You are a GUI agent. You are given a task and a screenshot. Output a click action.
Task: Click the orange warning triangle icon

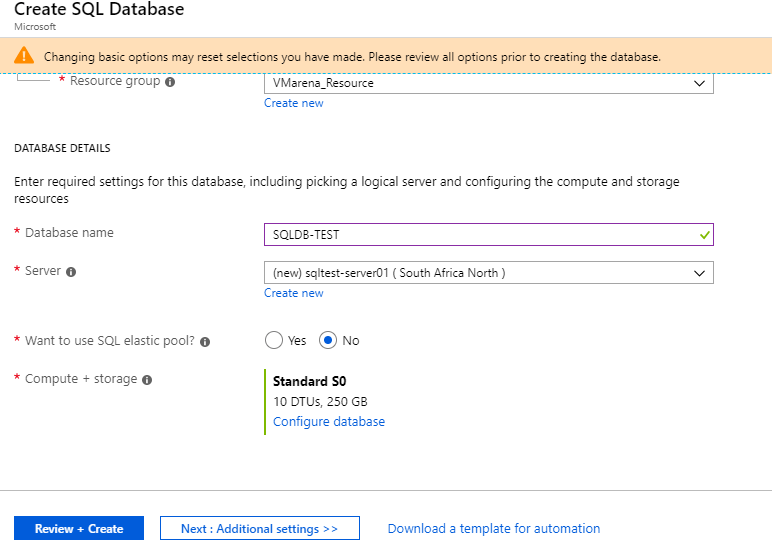click(x=24, y=56)
